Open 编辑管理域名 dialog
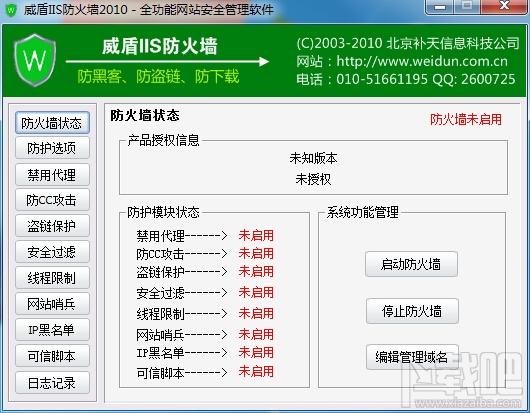This screenshot has width=530, height=413. point(412,357)
